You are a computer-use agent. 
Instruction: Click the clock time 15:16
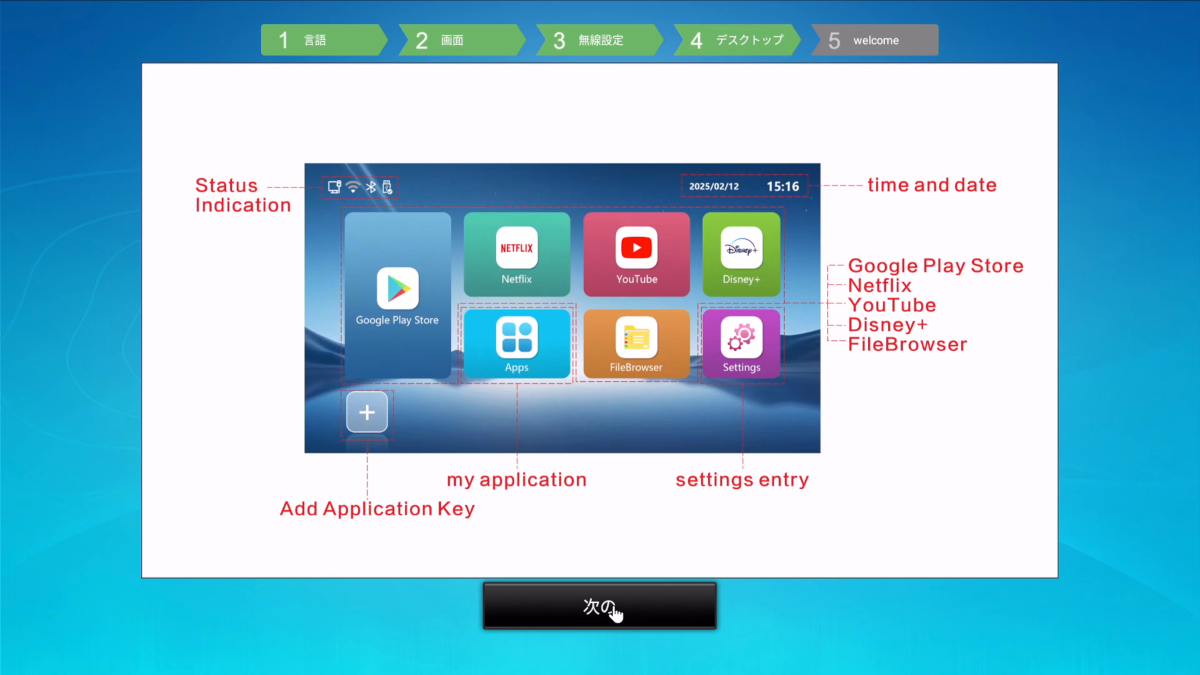coord(783,187)
